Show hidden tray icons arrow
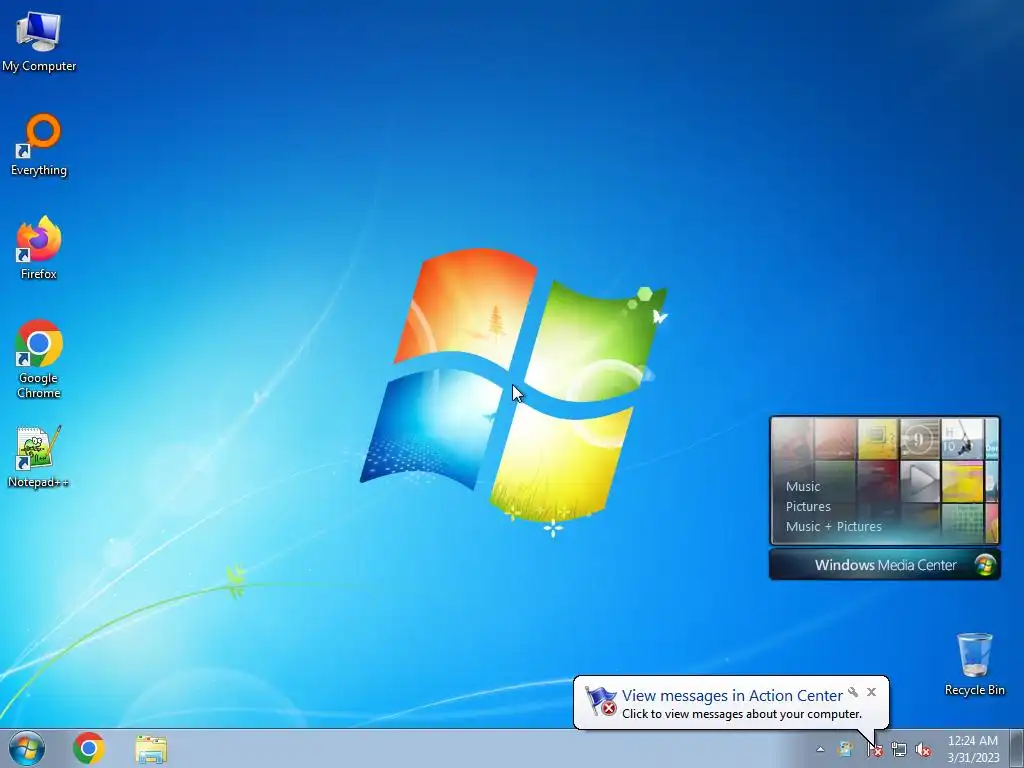Screen dimensions: 1024x768 coord(820,749)
